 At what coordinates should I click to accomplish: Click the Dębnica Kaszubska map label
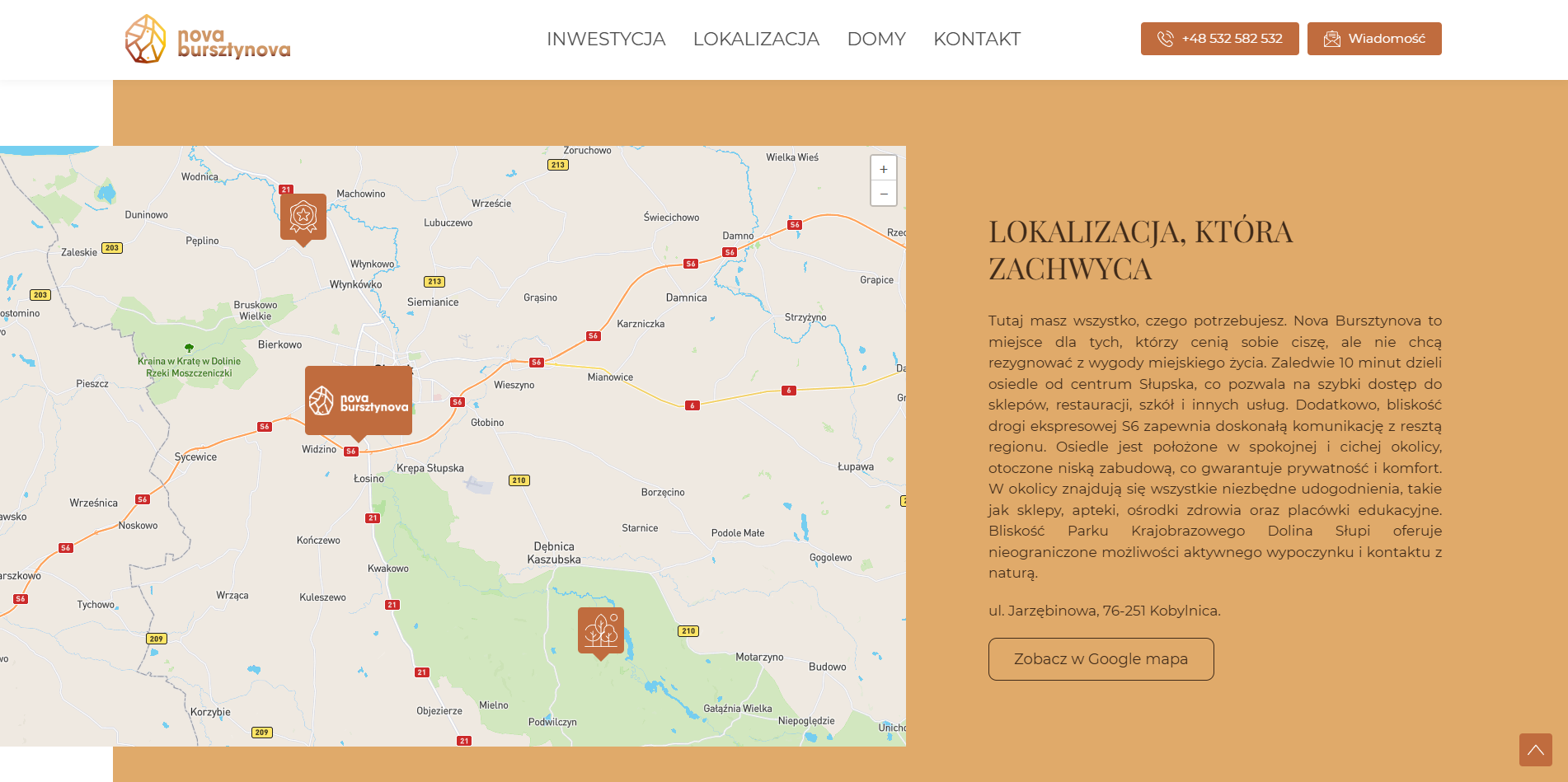click(554, 553)
